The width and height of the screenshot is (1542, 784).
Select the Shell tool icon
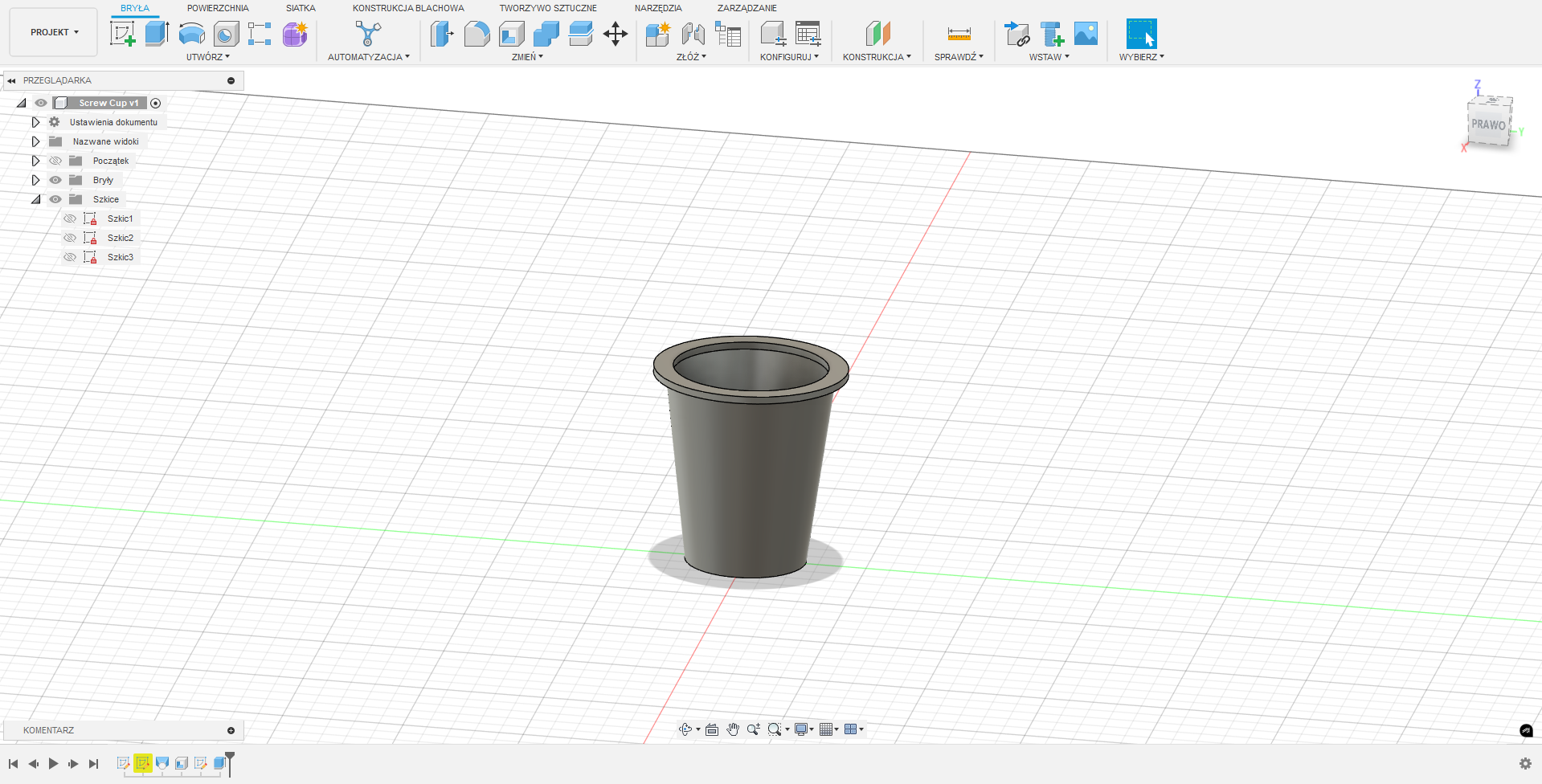pyautogui.click(x=511, y=34)
